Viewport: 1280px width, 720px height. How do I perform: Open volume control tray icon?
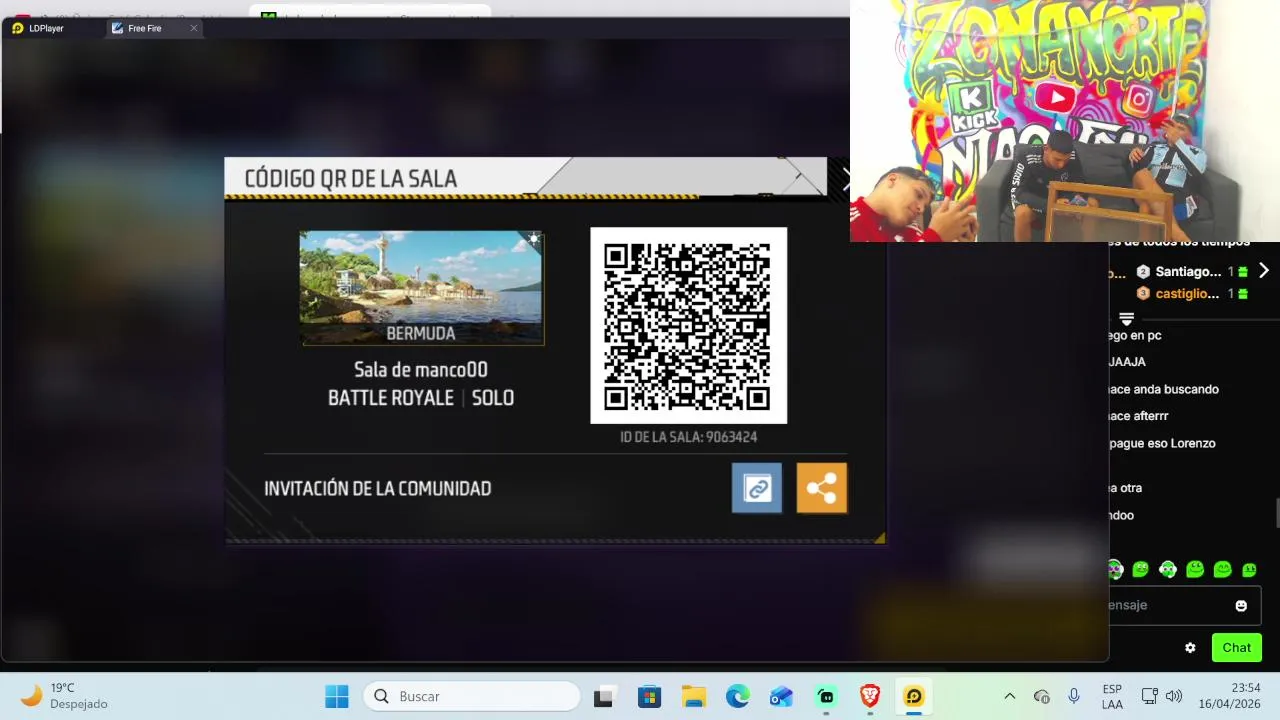(x=1174, y=696)
